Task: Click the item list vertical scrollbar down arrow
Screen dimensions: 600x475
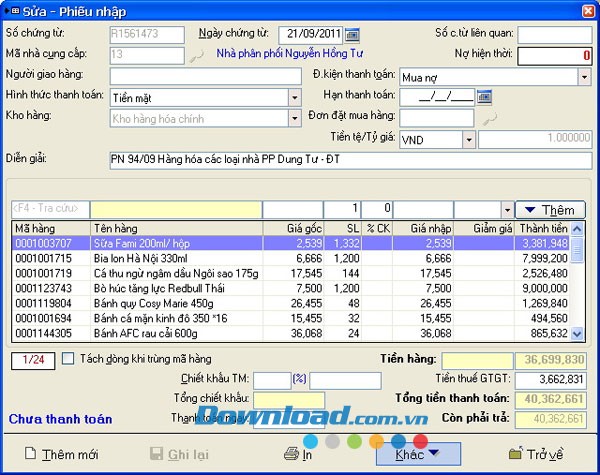Action: pos(576,333)
